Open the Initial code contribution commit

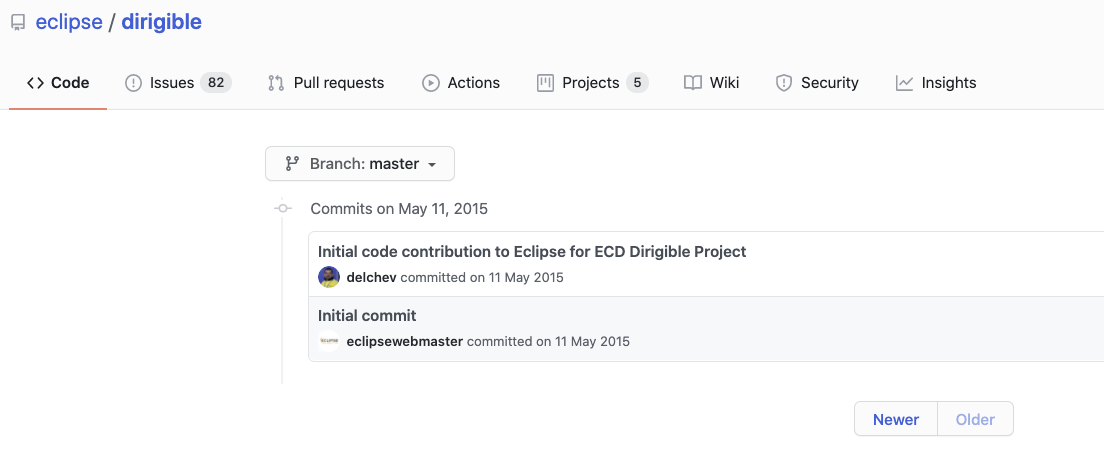[532, 252]
